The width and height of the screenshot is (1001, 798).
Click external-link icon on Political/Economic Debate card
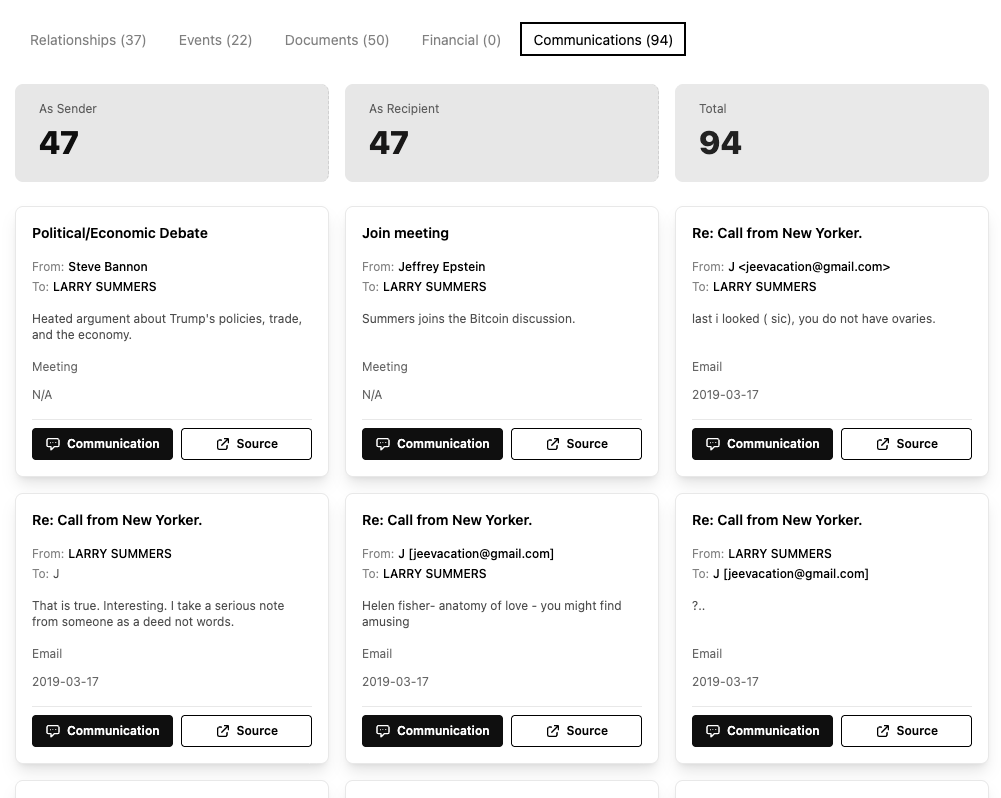click(223, 444)
